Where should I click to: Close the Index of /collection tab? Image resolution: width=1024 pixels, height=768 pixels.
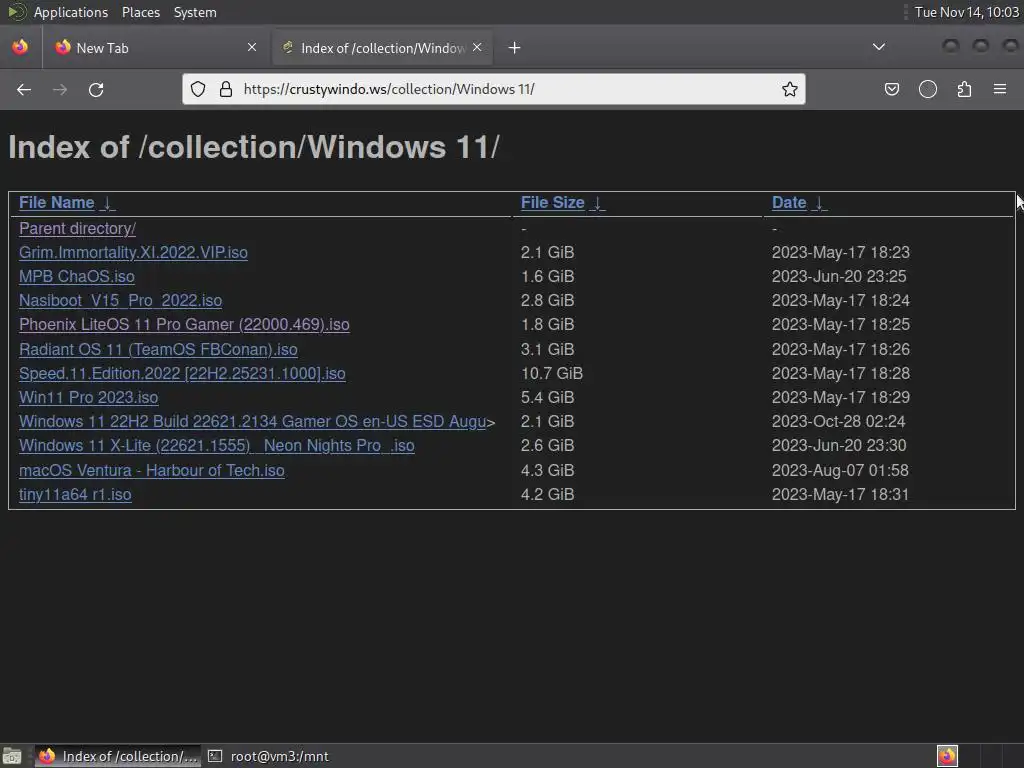tap(477, 47)
